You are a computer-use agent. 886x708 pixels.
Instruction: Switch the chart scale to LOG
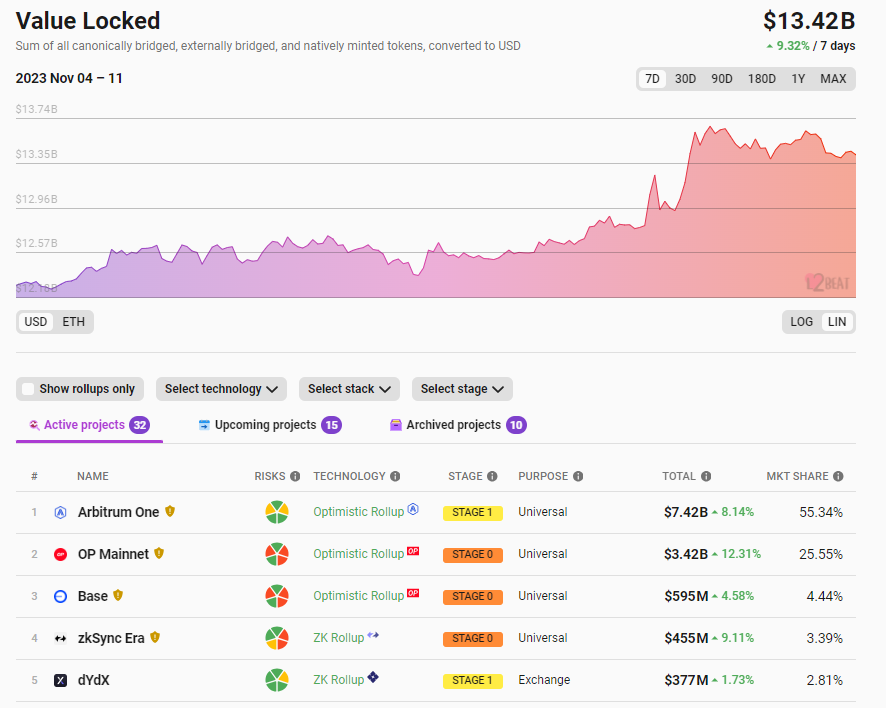pos(801,322)
